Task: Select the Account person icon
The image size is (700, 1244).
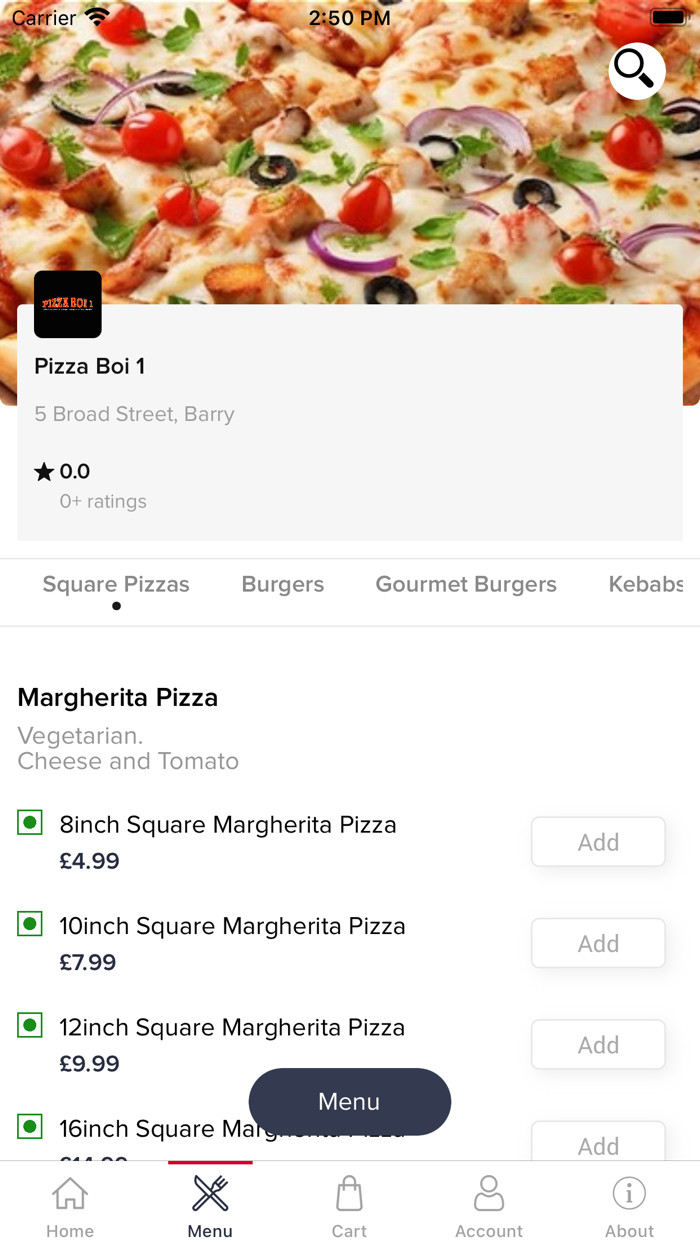Action: (x=489, y=1193)
